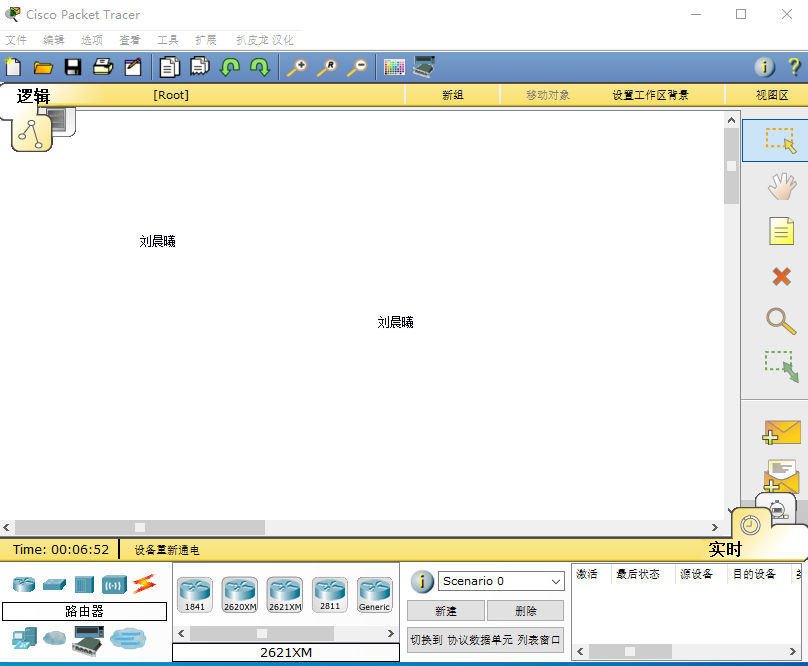Switch to the Logical workspace tab
Screen dimensions: 808x666
31,134
